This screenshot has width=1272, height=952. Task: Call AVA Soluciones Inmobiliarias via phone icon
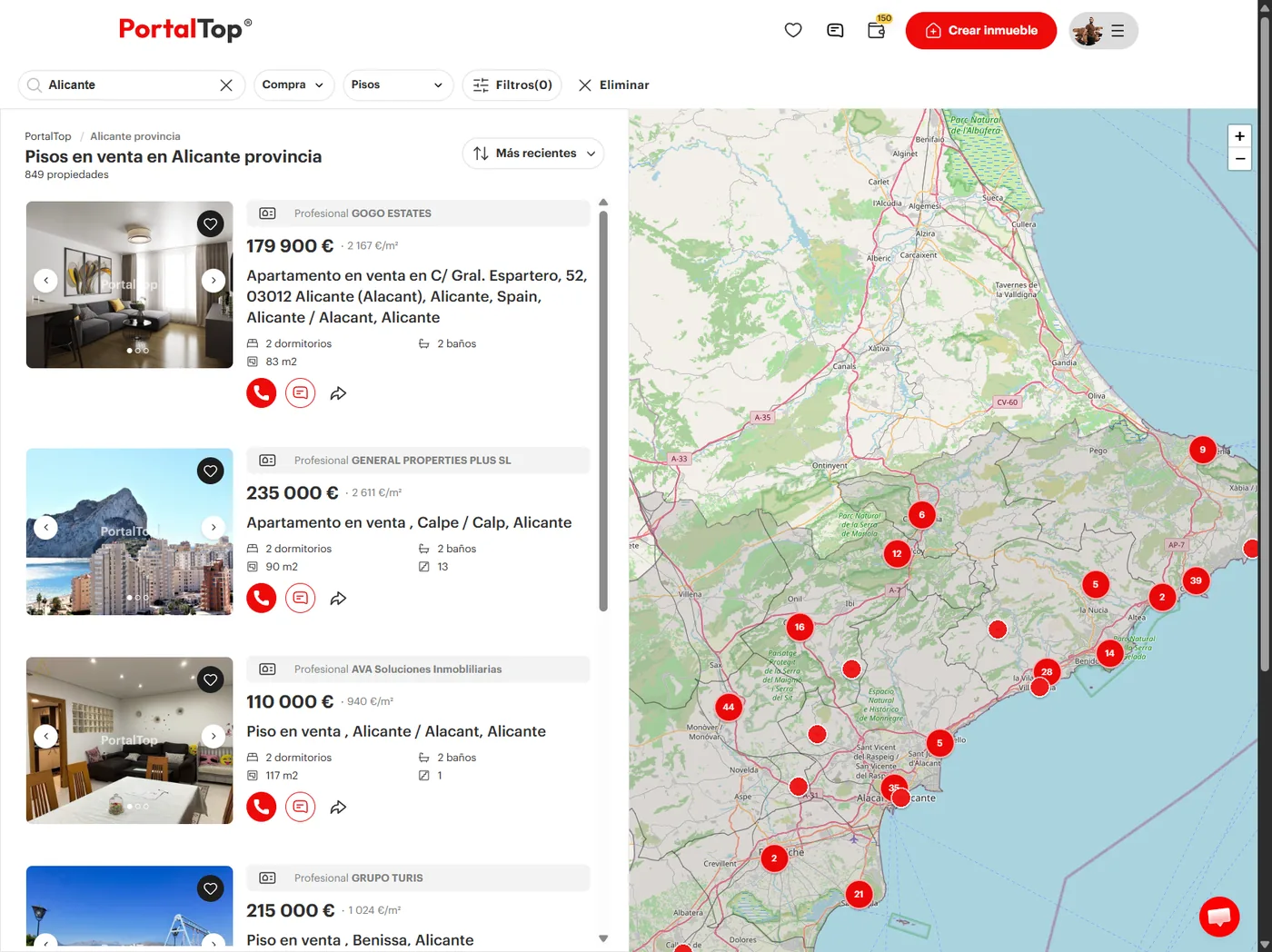click(262, 807)
